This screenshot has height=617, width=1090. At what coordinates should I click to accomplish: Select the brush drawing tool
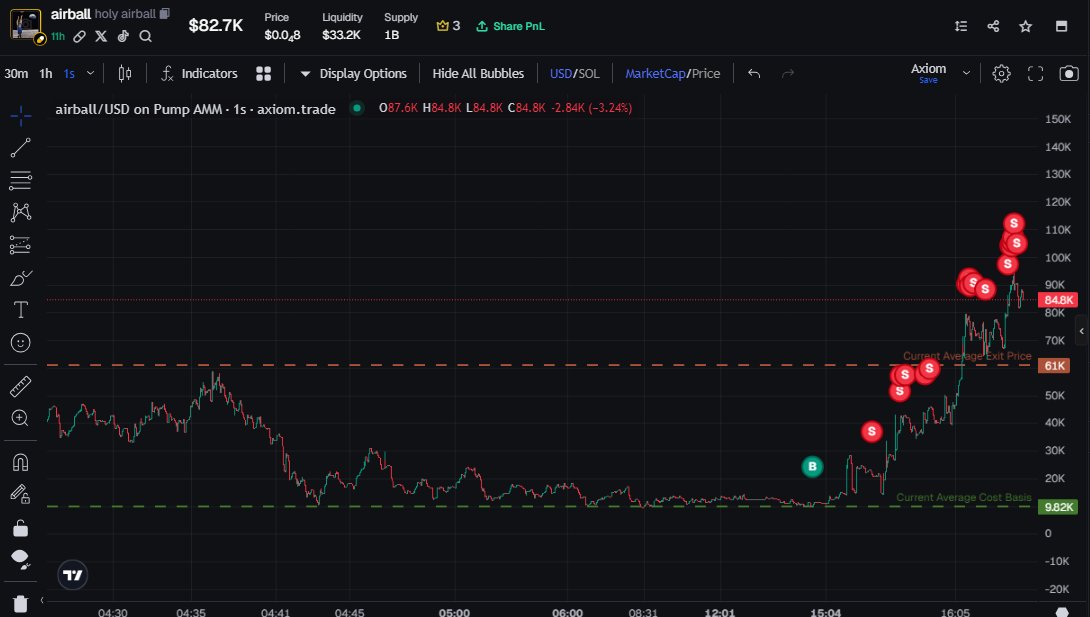pos(21,277)
